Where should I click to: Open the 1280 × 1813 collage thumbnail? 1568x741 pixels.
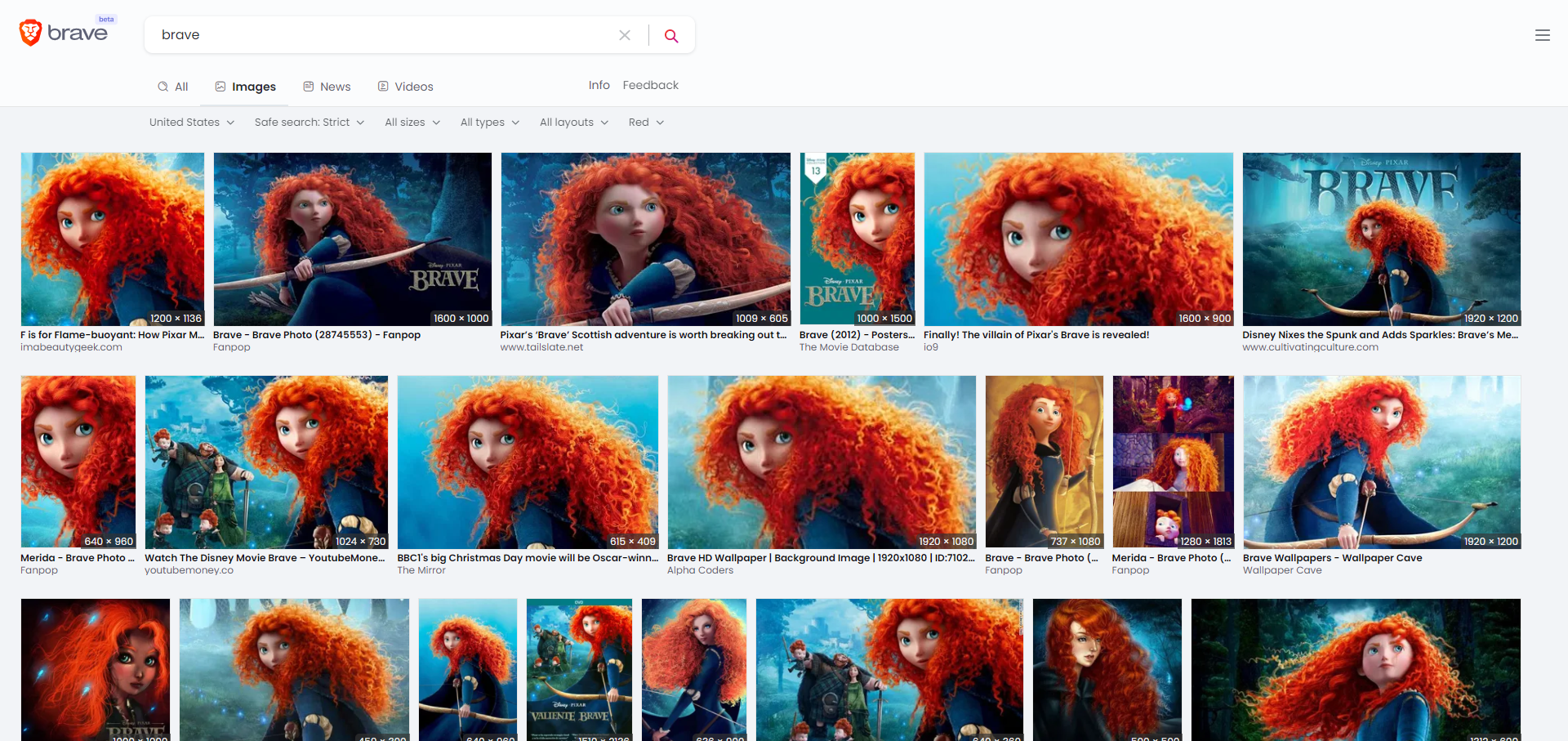[x=1174, y=462]
